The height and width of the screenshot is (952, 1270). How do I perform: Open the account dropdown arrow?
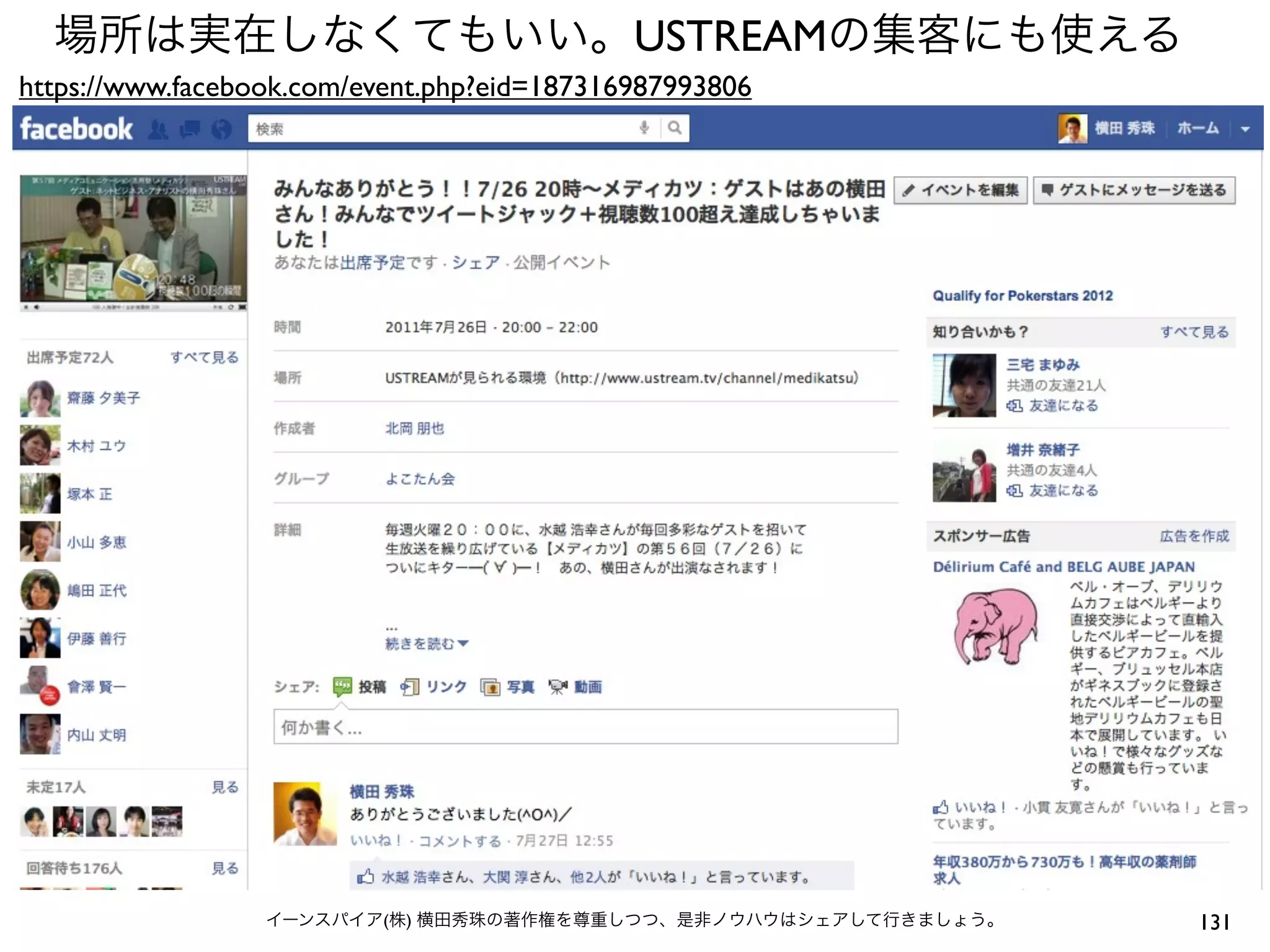tap(1245, 129)
